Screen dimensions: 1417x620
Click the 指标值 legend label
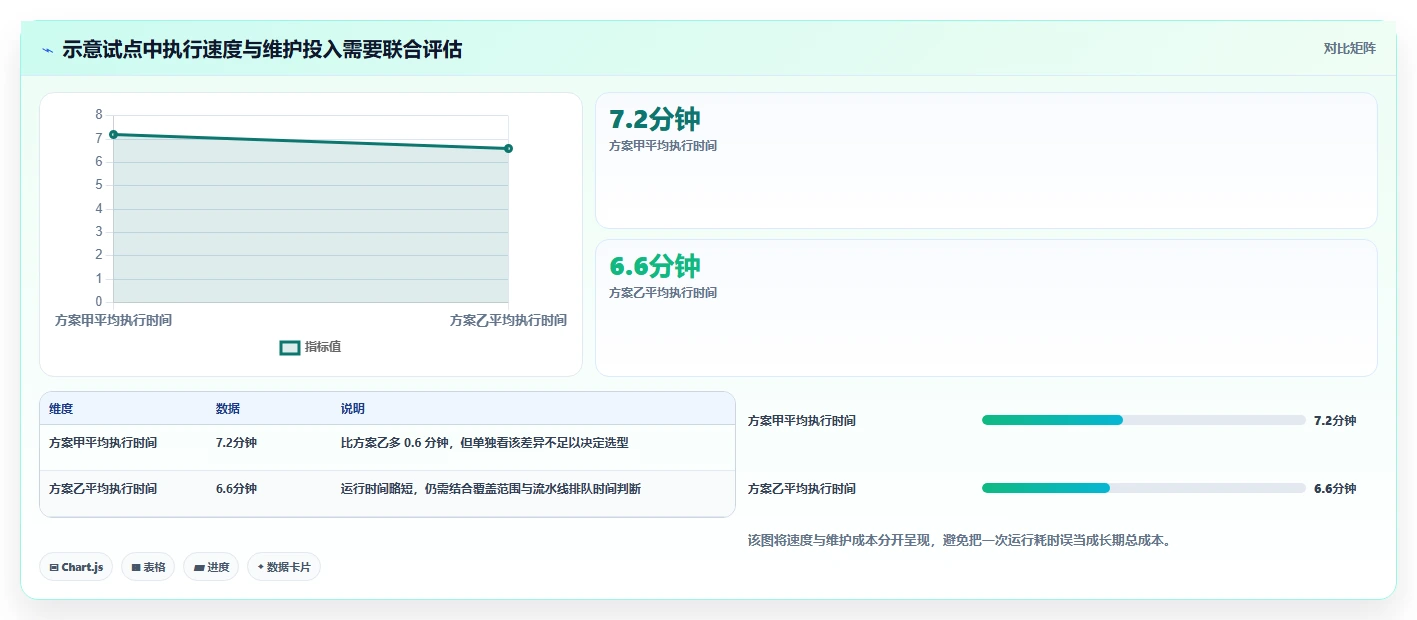click(x=323, y=347)
